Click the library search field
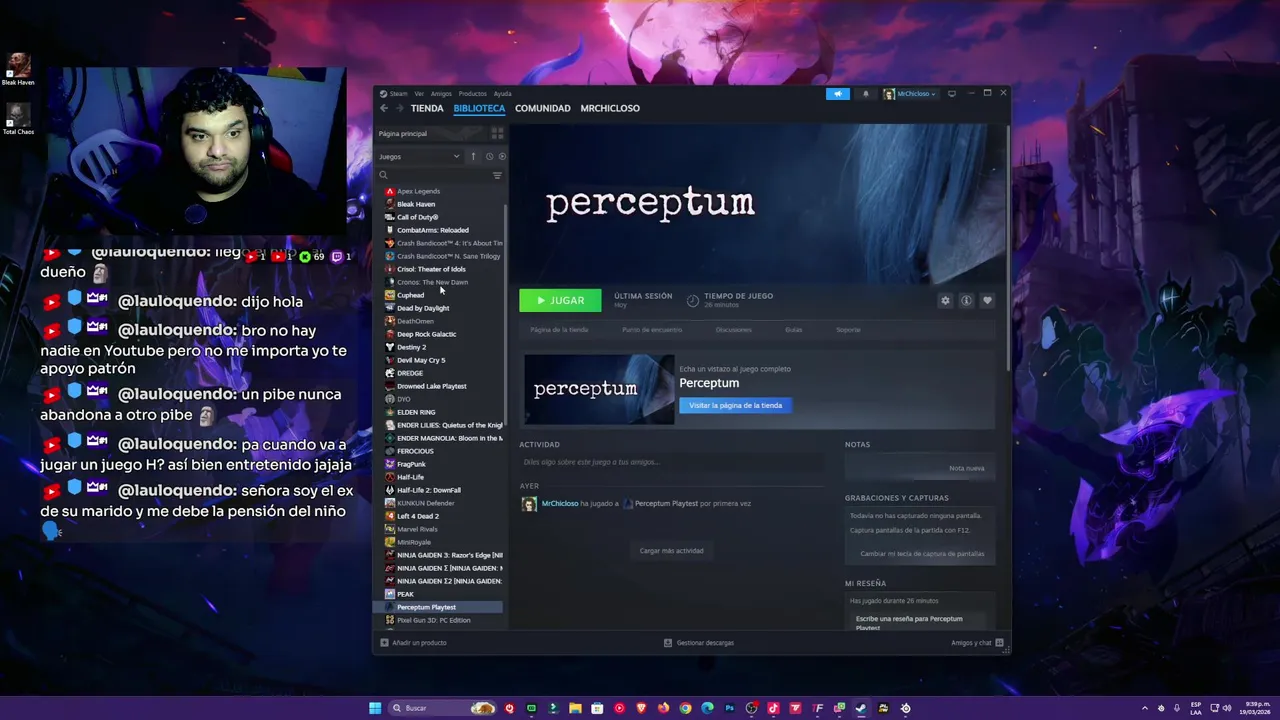Image resolution: width=1280 pixels, height=720 pixels. 433,175
